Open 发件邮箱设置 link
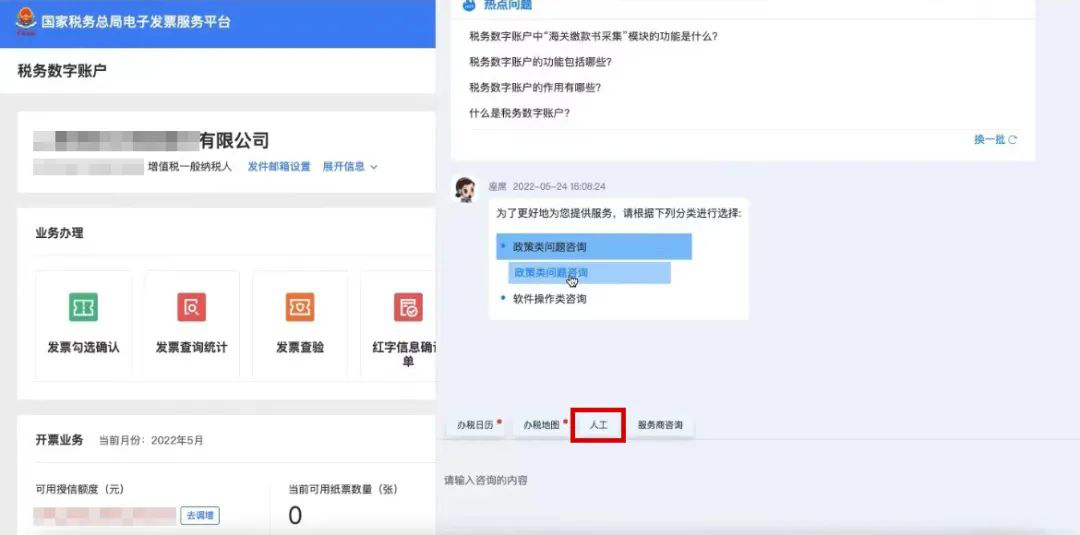 tap(279, 167)
